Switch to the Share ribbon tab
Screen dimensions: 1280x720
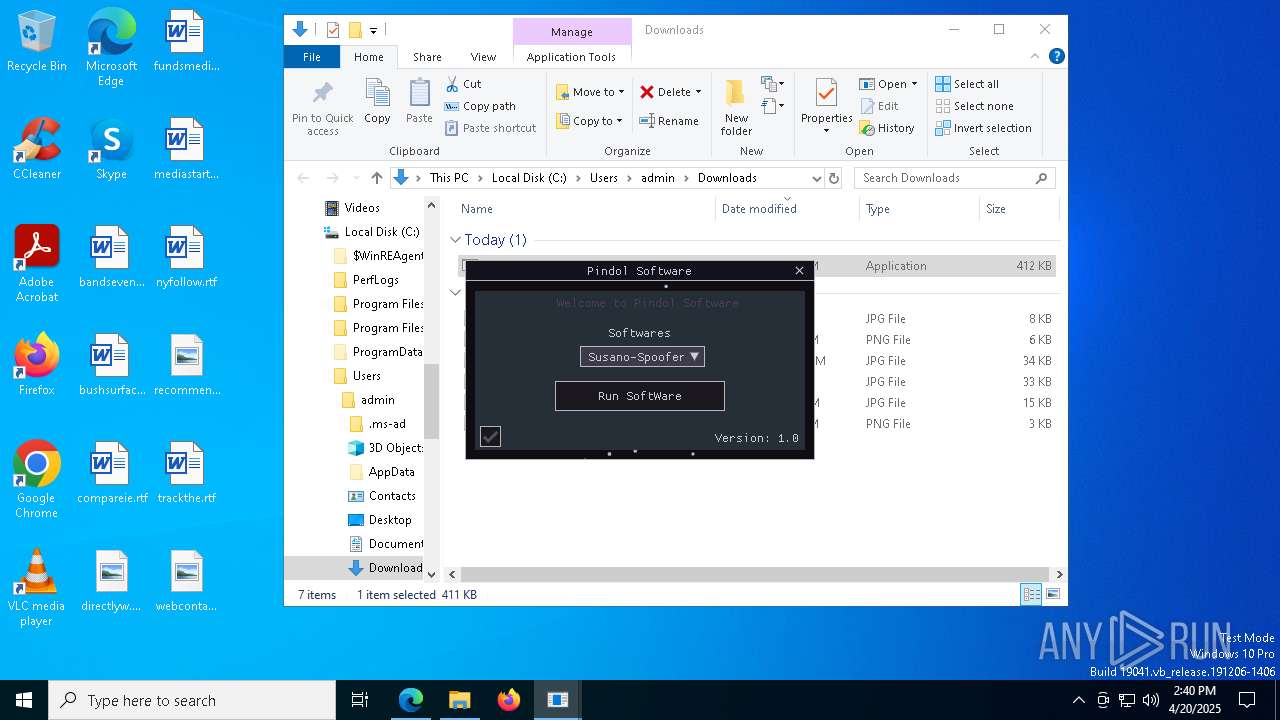click(427, 57)
